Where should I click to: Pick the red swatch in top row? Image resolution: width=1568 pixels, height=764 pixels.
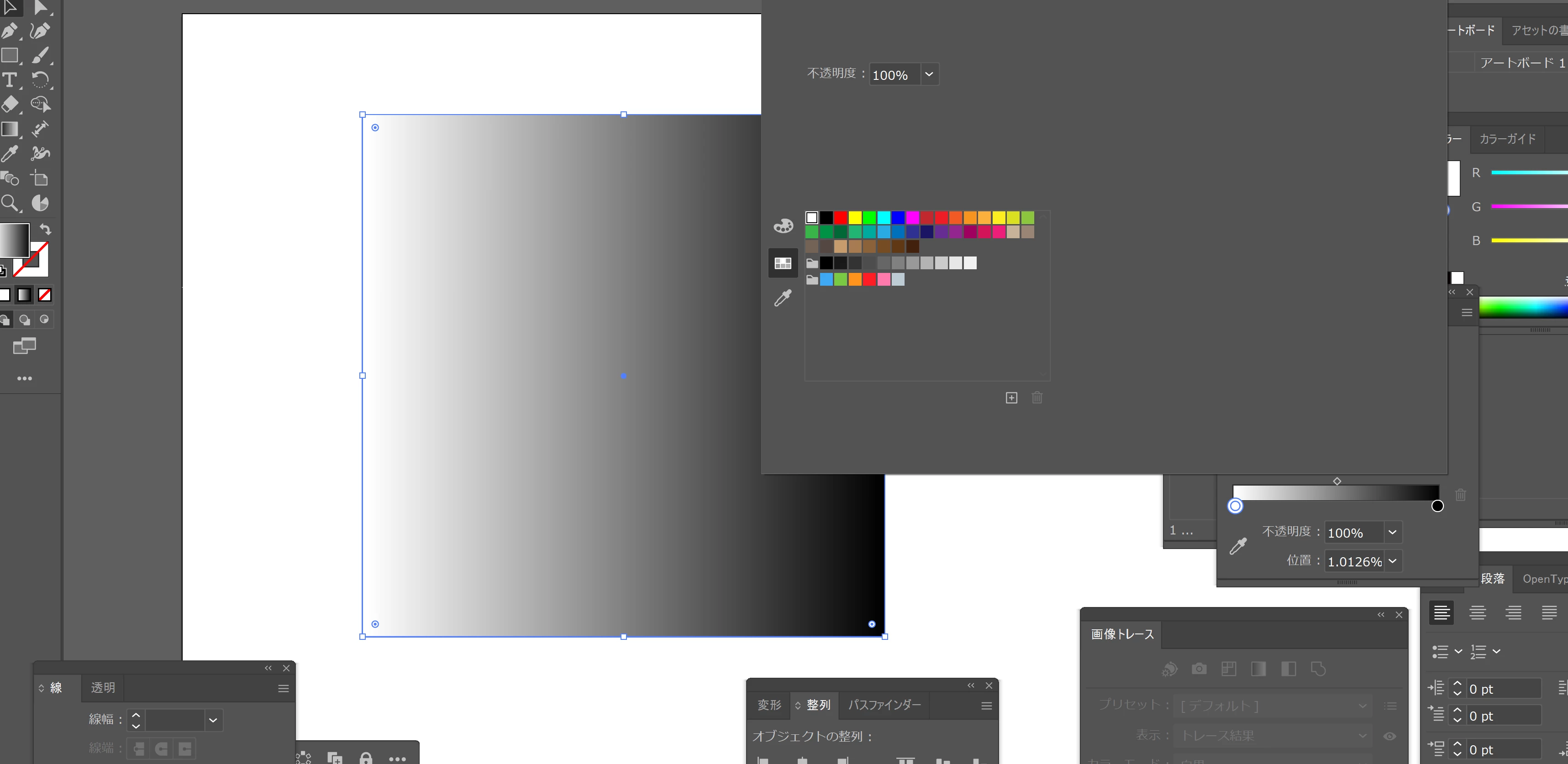tap(841, 218)
